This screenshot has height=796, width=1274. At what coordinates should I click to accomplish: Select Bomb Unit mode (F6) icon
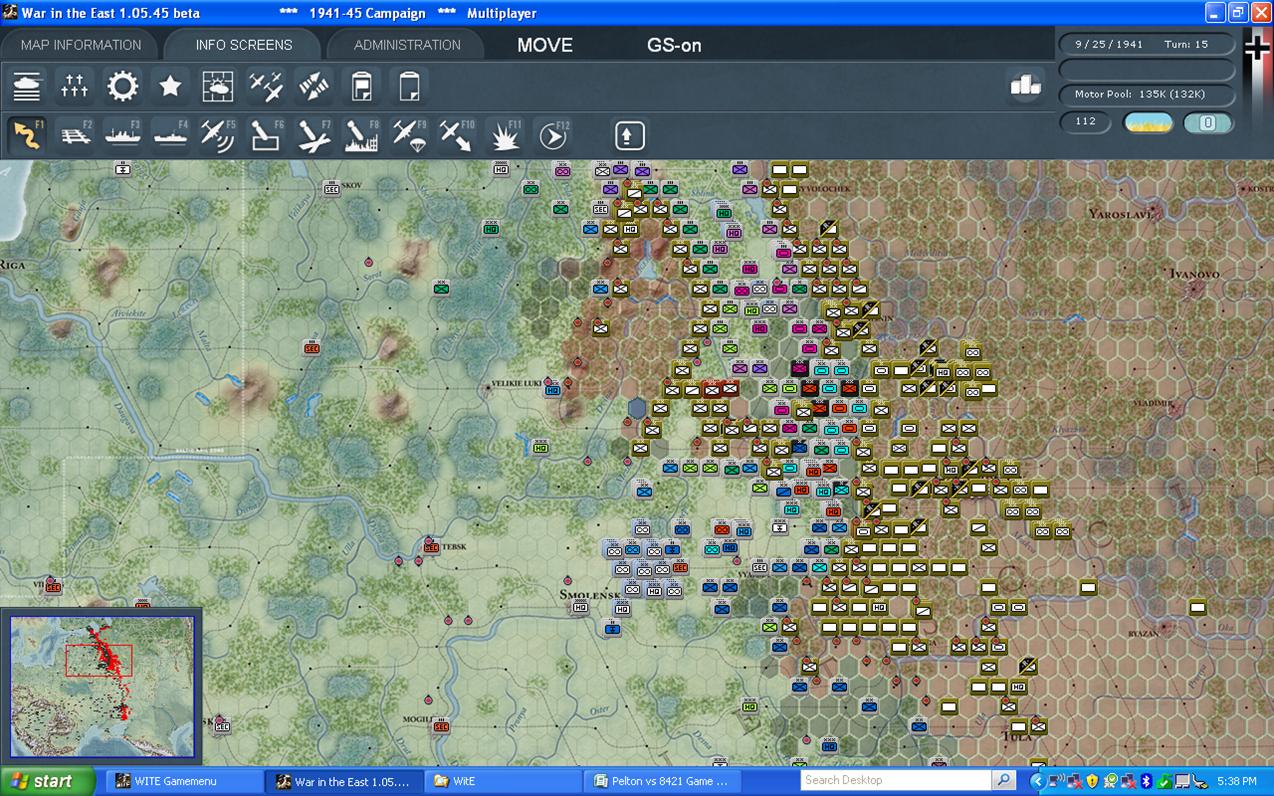coord(266,135)
